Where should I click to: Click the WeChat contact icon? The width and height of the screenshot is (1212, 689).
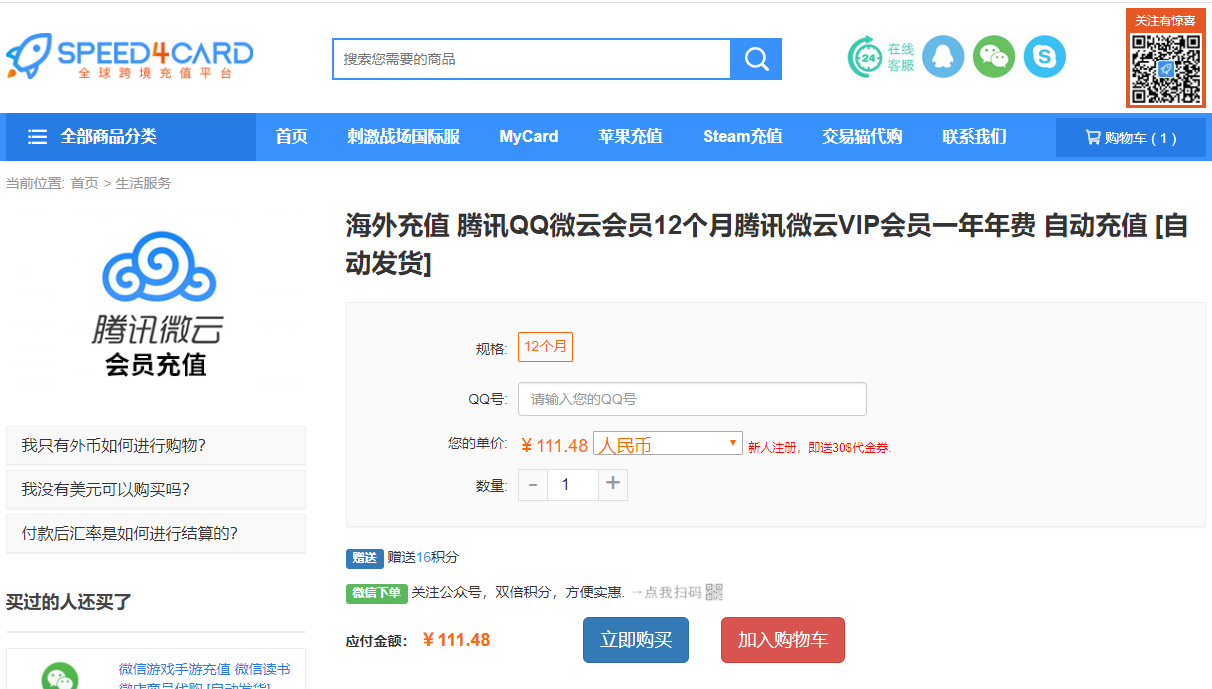click(994, 57)
